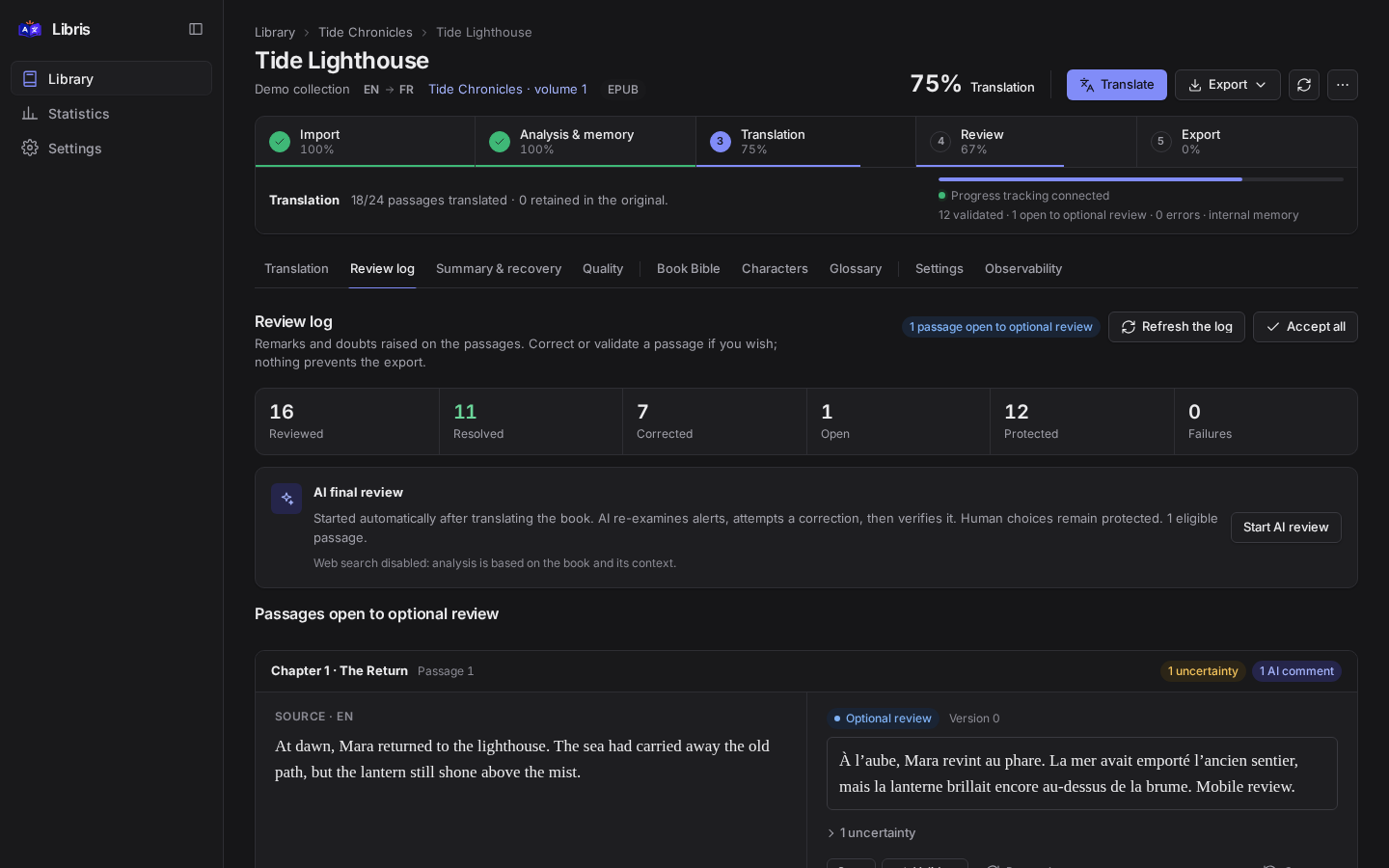Click the Optional review status badge
1389x868 pixels.
click(883, 719)
